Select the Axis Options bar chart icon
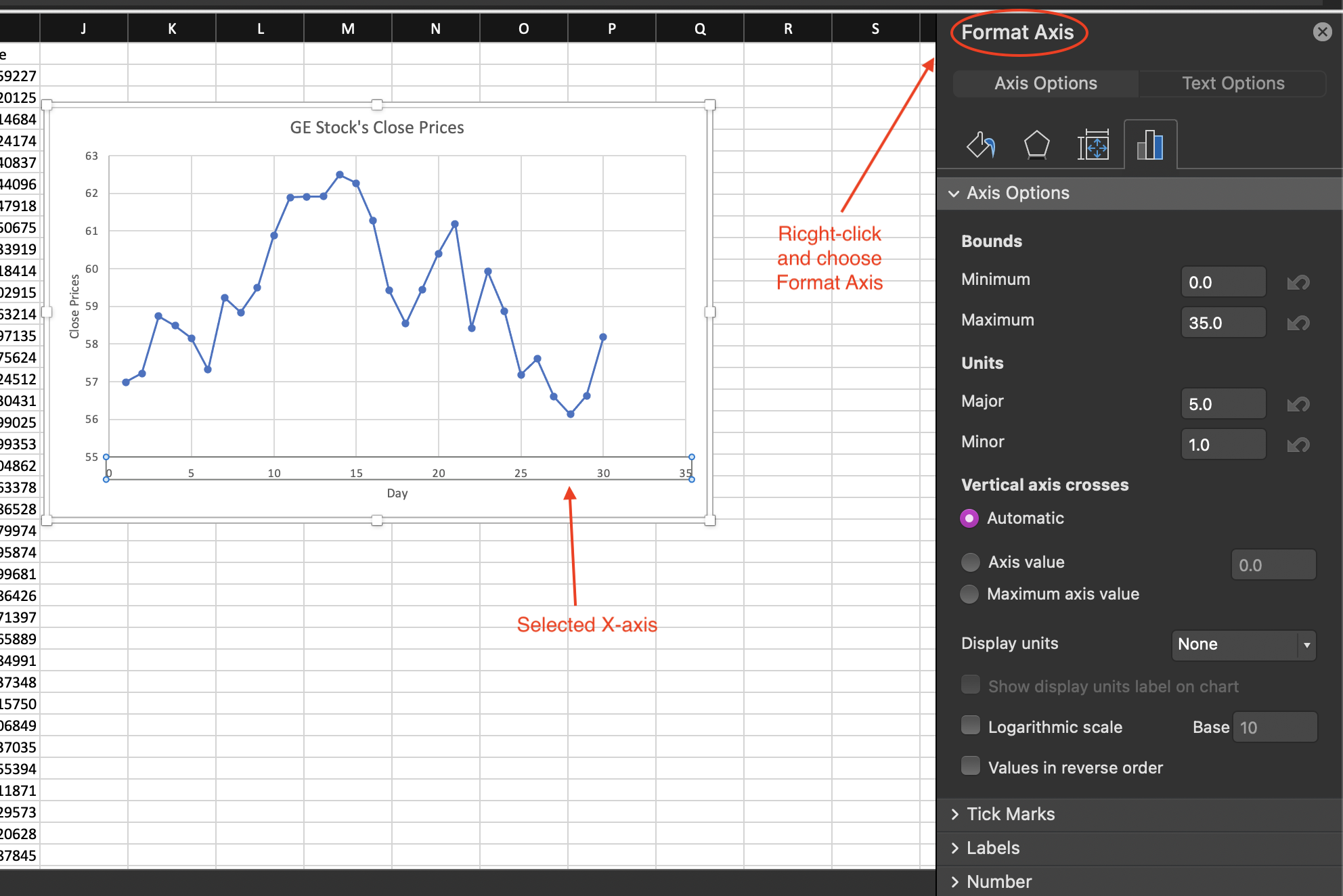Screen dimensions: 1343x896 tap(1150, 144)
